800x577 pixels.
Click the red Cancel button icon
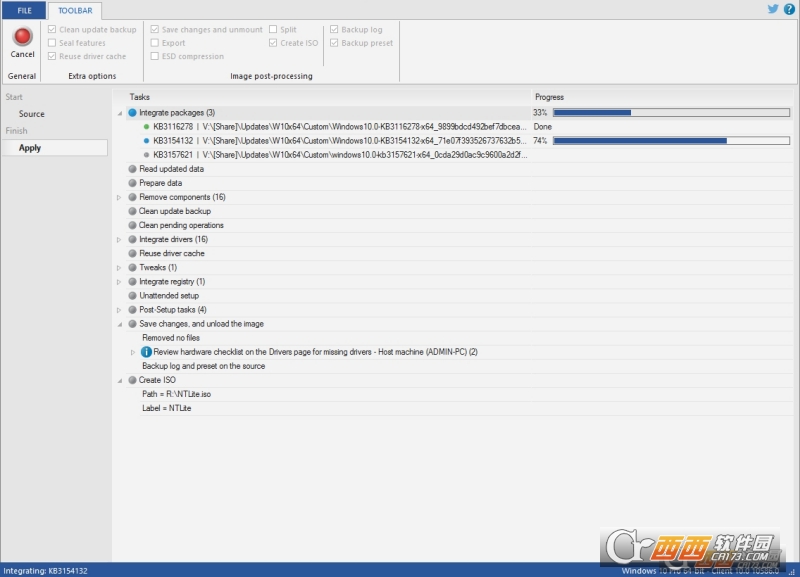[x=22, y=36]
